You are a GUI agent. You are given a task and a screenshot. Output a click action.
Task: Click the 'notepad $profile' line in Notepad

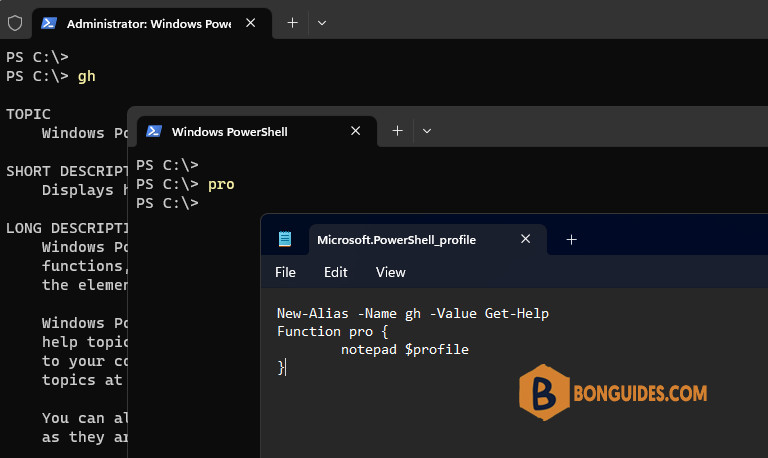405,350
